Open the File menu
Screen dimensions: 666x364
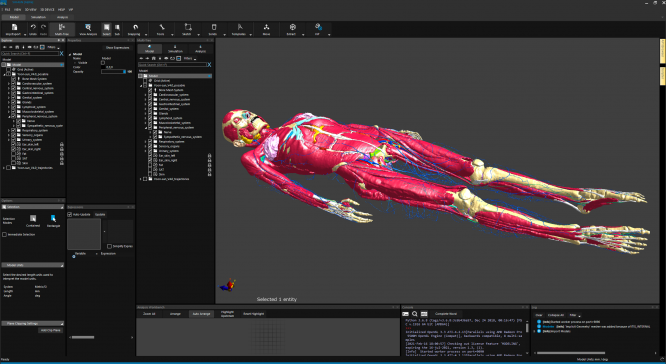[7, 9]
